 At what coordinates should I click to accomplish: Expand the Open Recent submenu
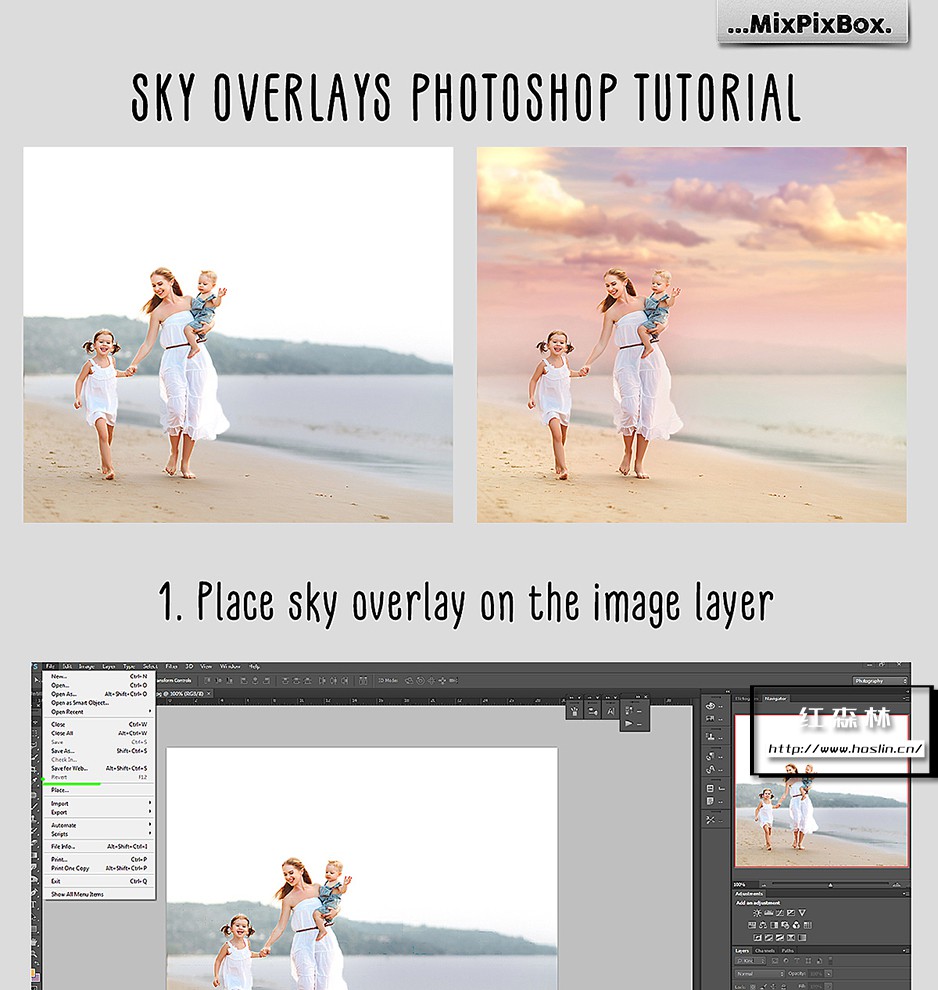98,712
